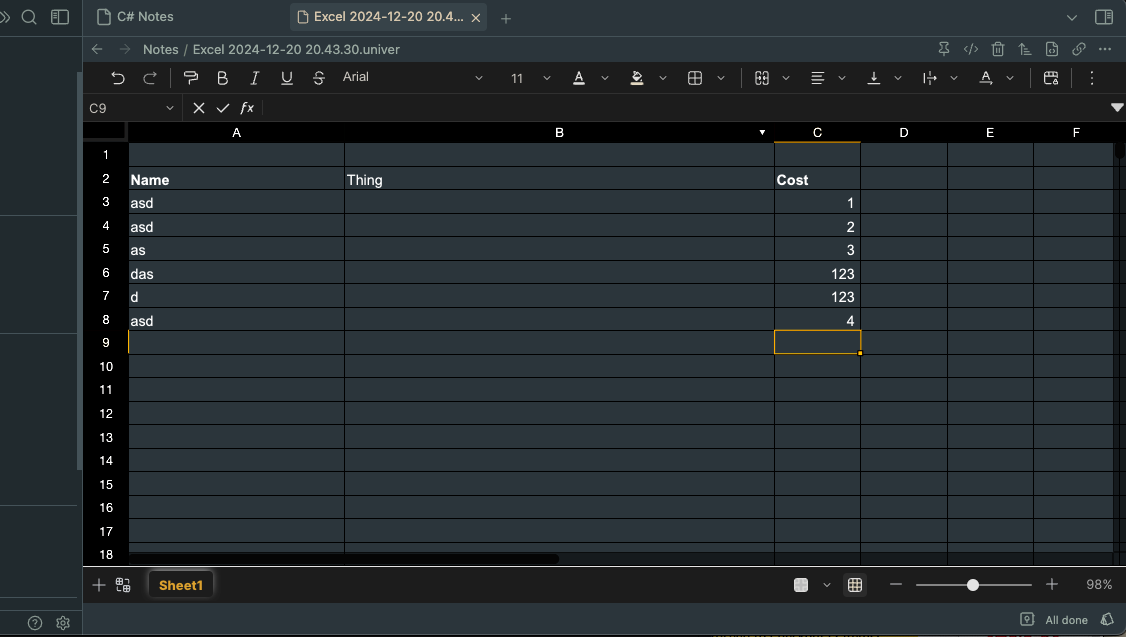1126x637 pixels.
Task: Expand horizontal alignment options arrow
Action: (842, 78)
